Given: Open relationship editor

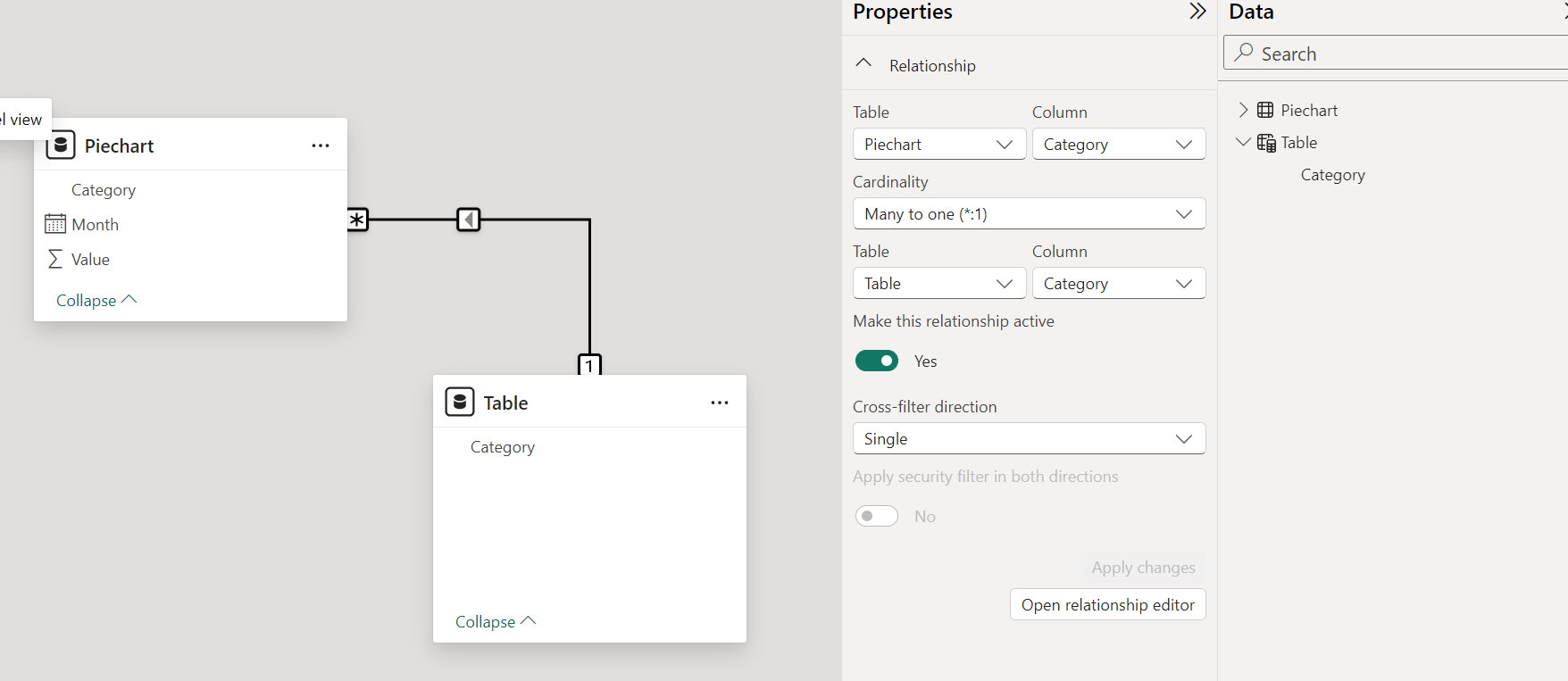Looking at the screenshot, I should [1108, 604].
